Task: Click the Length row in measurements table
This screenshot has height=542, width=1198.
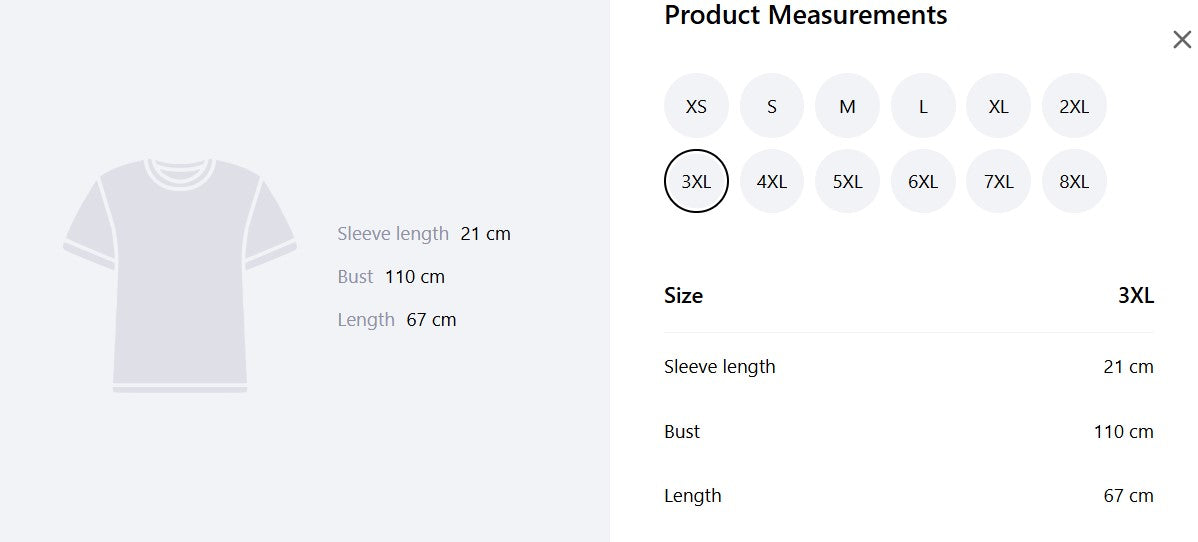Action: pos(908,495)
